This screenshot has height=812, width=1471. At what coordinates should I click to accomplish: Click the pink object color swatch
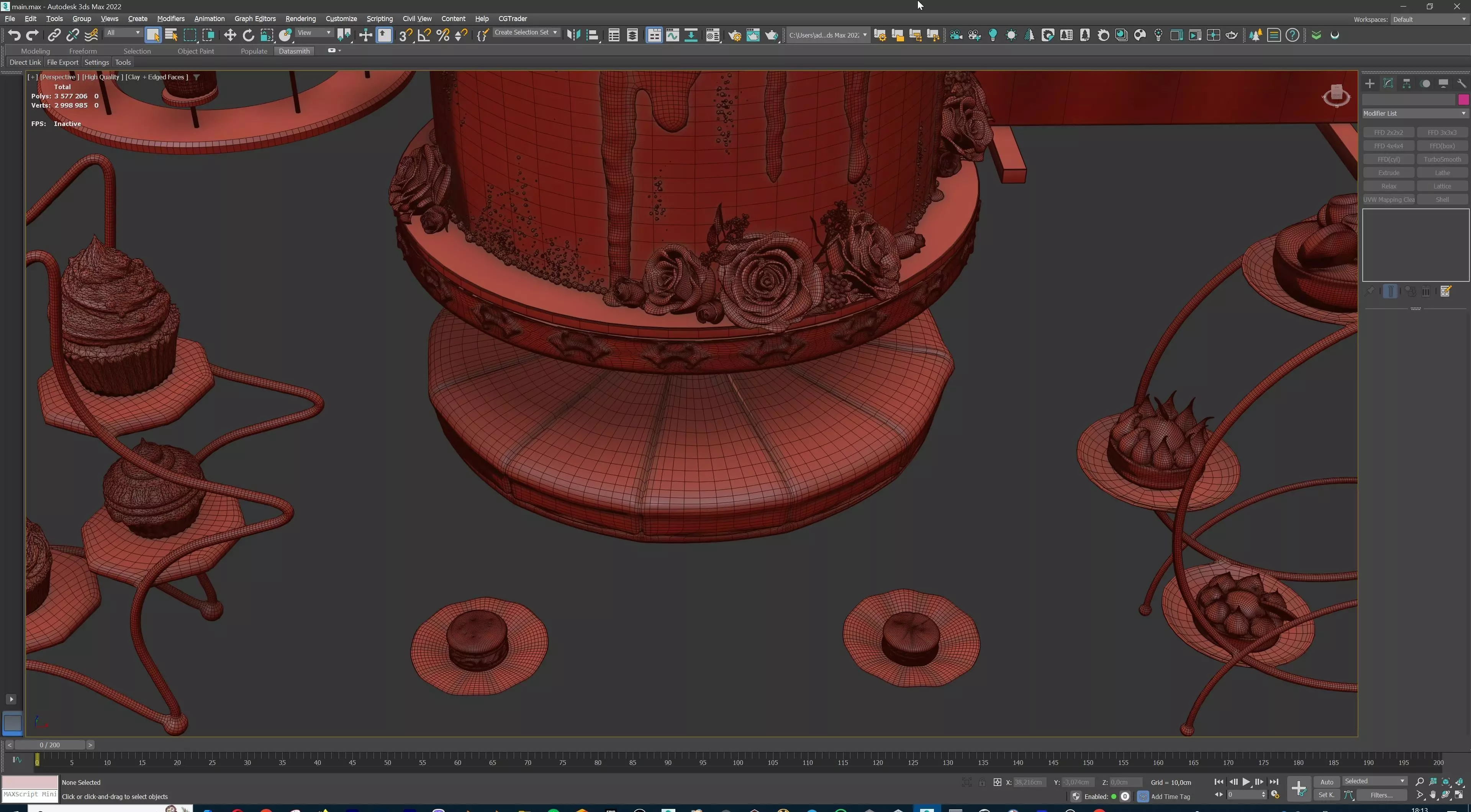tap(1463, 100)
